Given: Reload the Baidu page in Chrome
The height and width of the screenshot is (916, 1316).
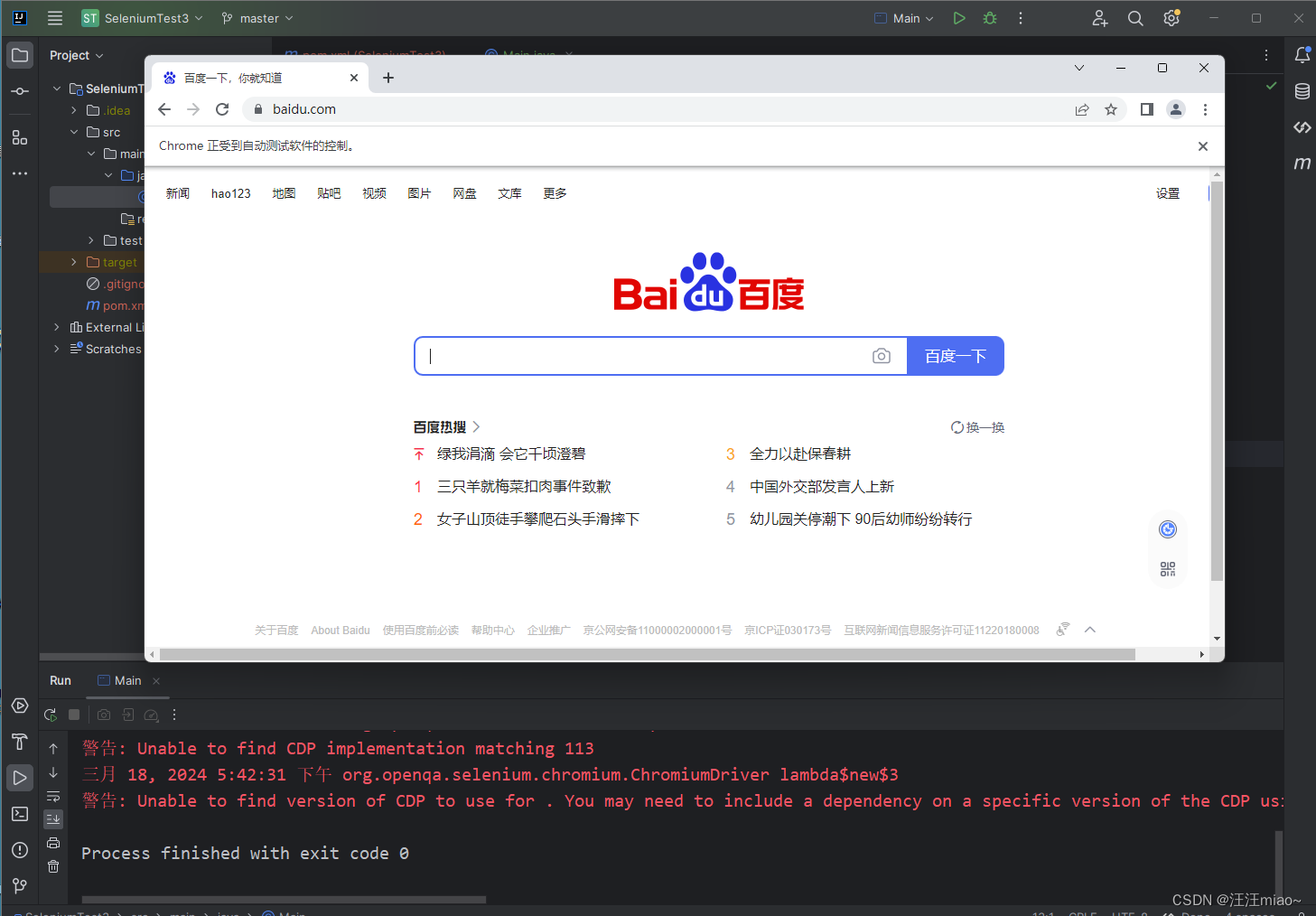Looking at the screenshot, I should click(x=222, y=109).
